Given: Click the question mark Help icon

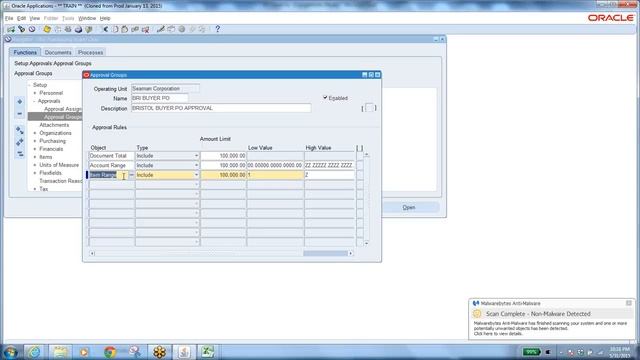Looking at the screenshot, I should pos(218,29).
